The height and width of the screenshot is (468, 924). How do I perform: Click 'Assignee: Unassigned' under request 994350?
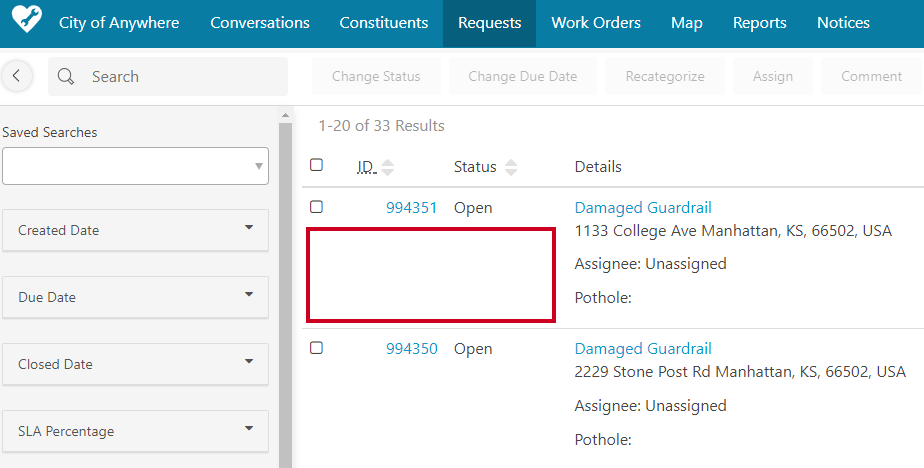[650, 406]
